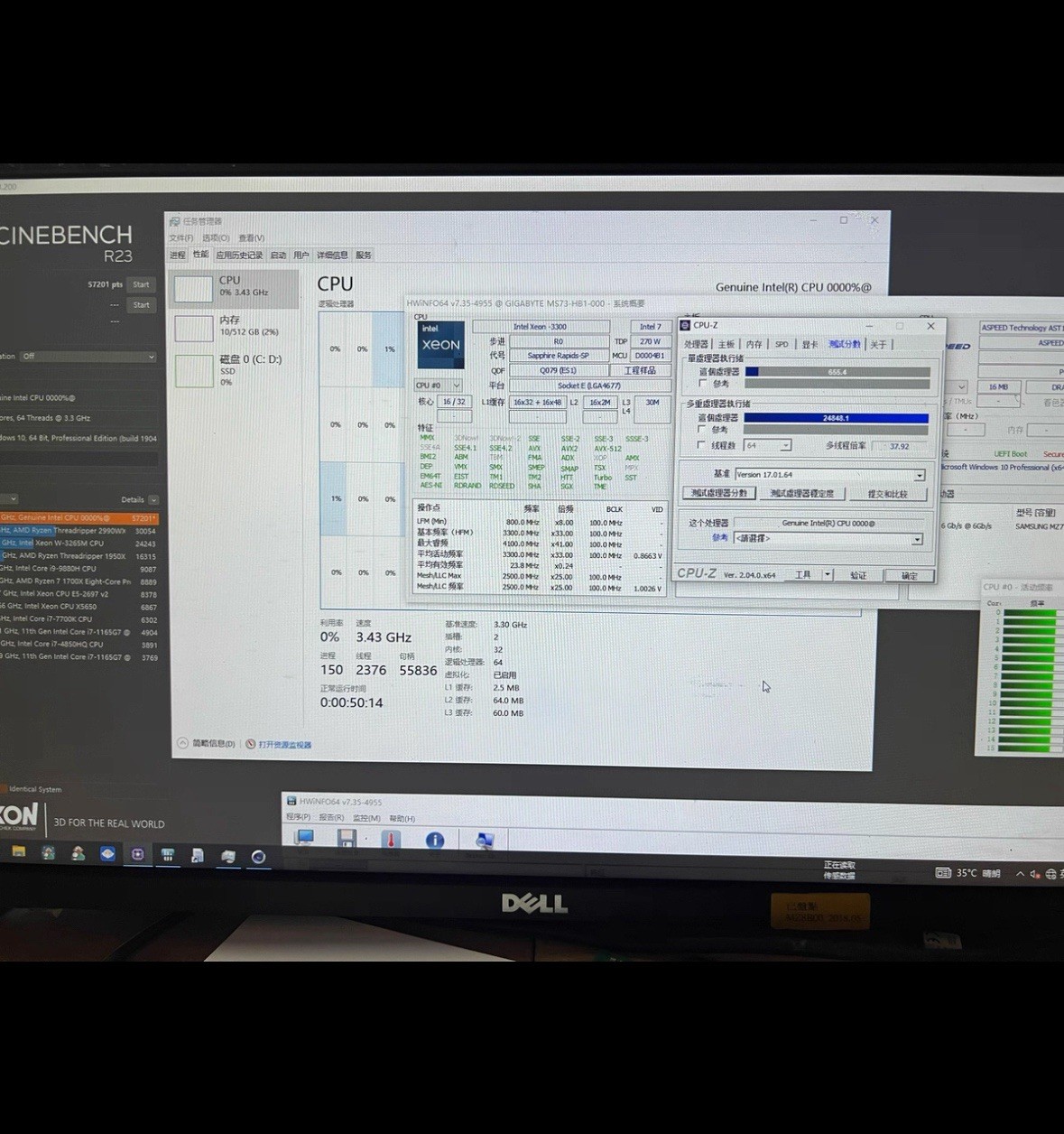This screenshot has width=1064, height=1134.
Task: Click single-thread score bar 655.4
Action: 837,372
